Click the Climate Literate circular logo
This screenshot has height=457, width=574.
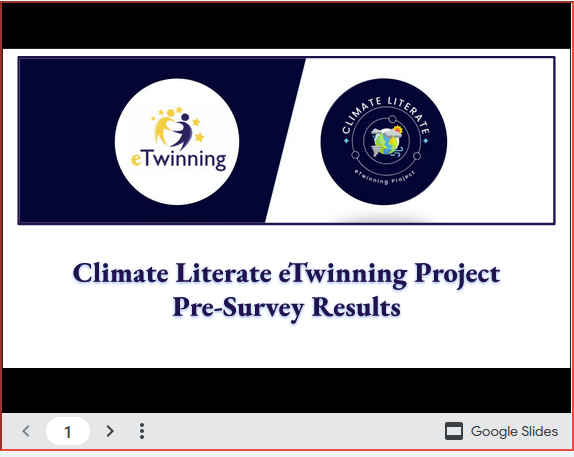[384, 141]
